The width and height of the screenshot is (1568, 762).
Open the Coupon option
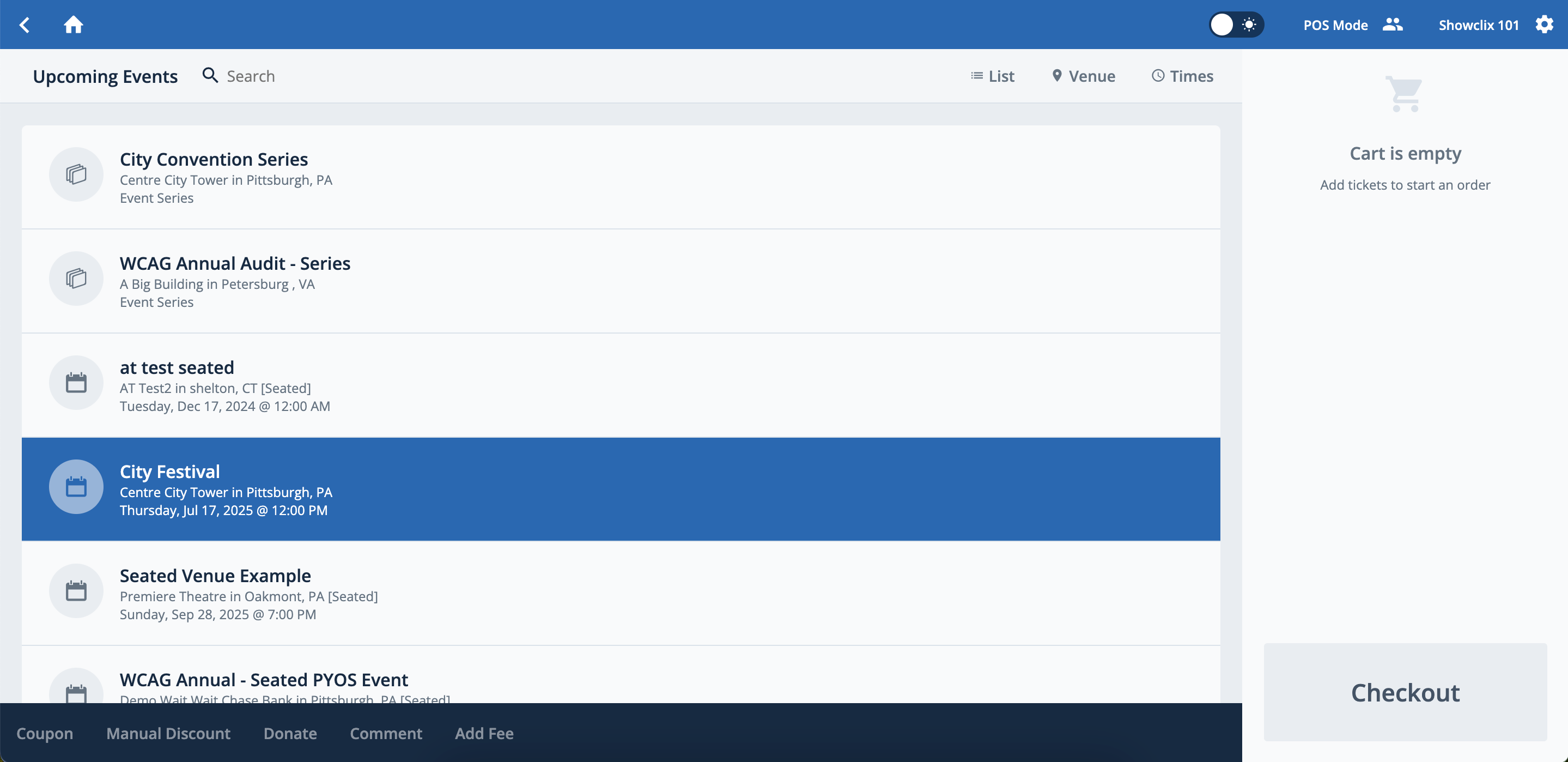[45, 733]
